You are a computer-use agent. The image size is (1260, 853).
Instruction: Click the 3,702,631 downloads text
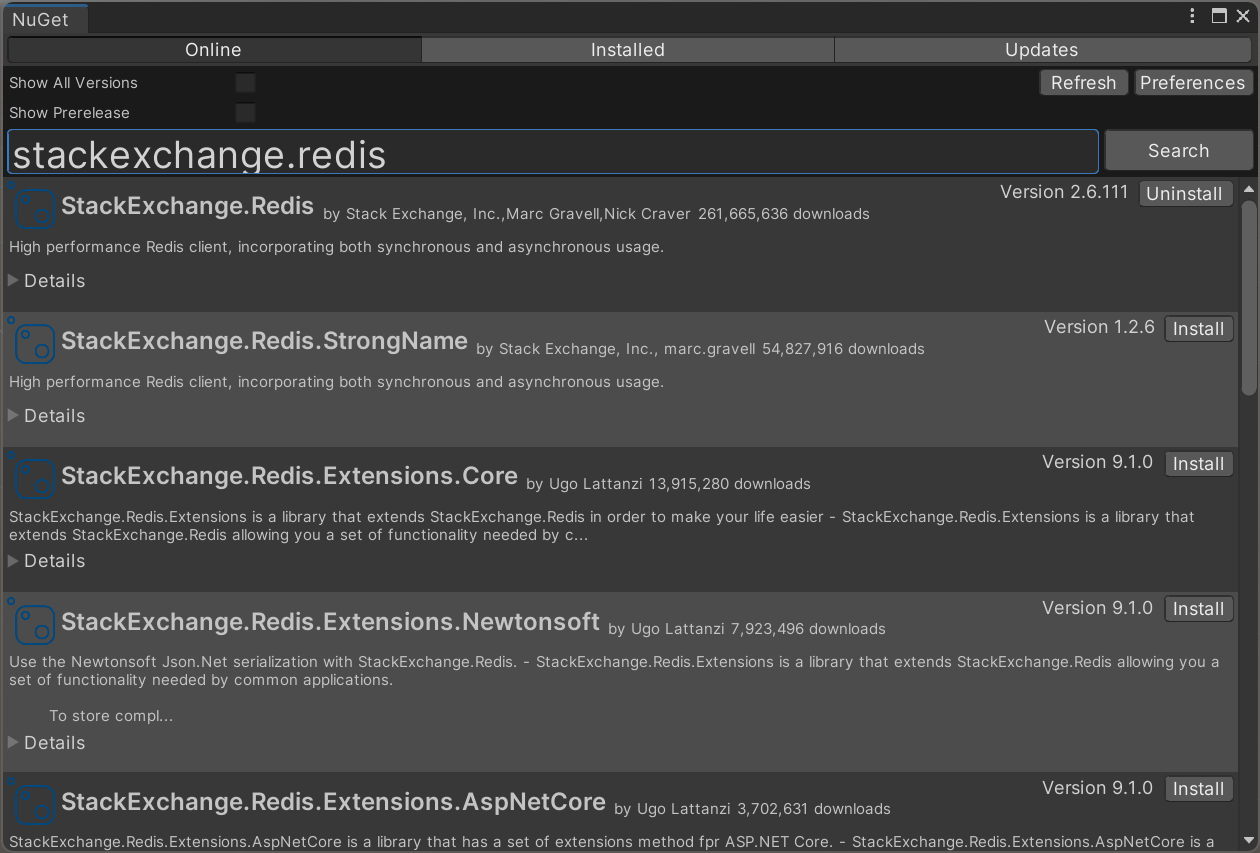(814, 809)
